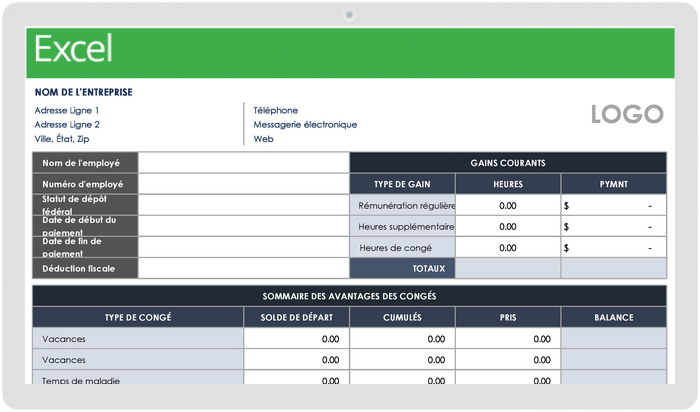Screen dimensions: 700x412
Task: Click the TOTAUX hours total cell
Action: tap(508, 268)
